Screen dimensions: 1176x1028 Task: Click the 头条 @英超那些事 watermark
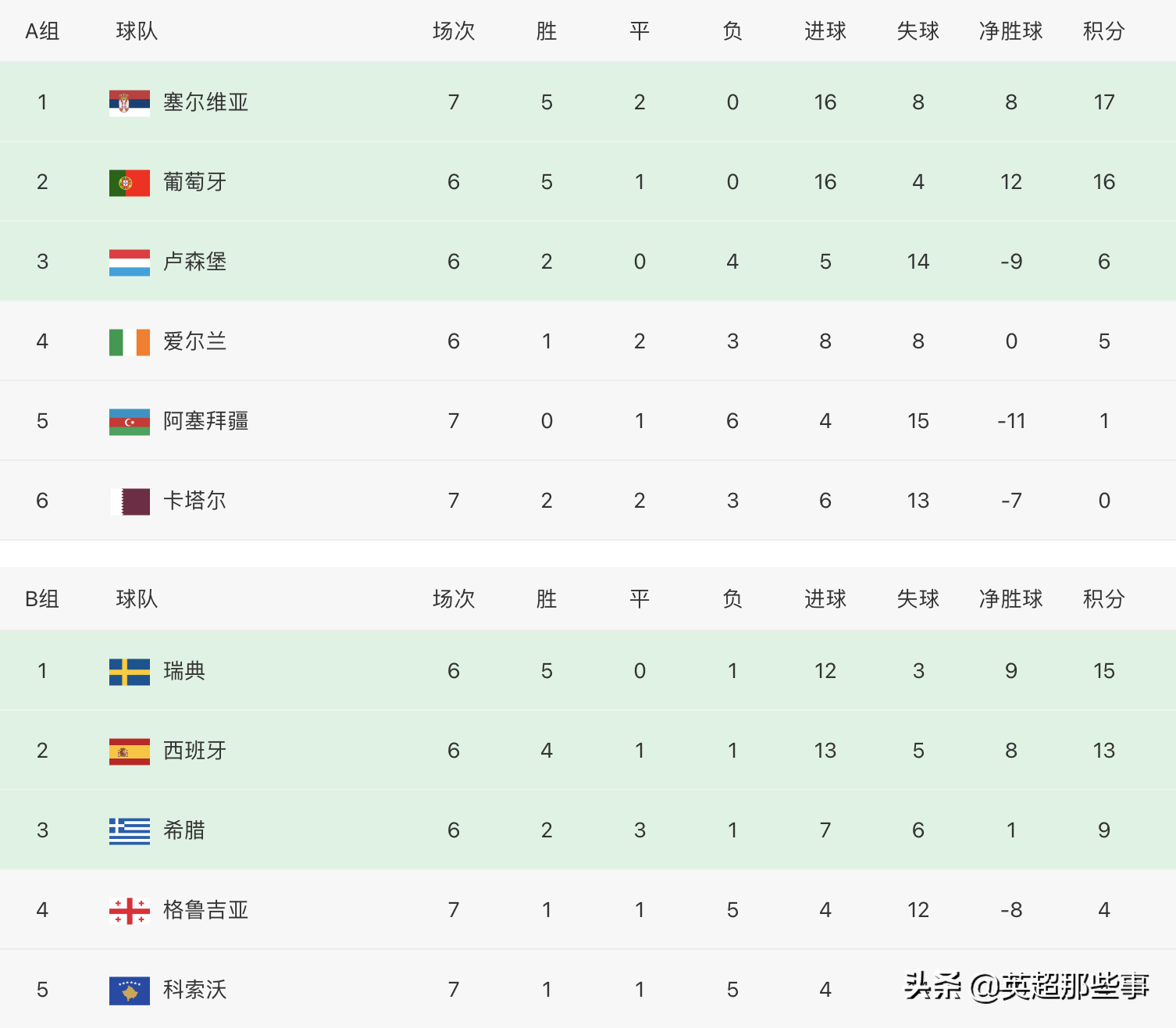pyautogui.click(x=1027, y=987)
